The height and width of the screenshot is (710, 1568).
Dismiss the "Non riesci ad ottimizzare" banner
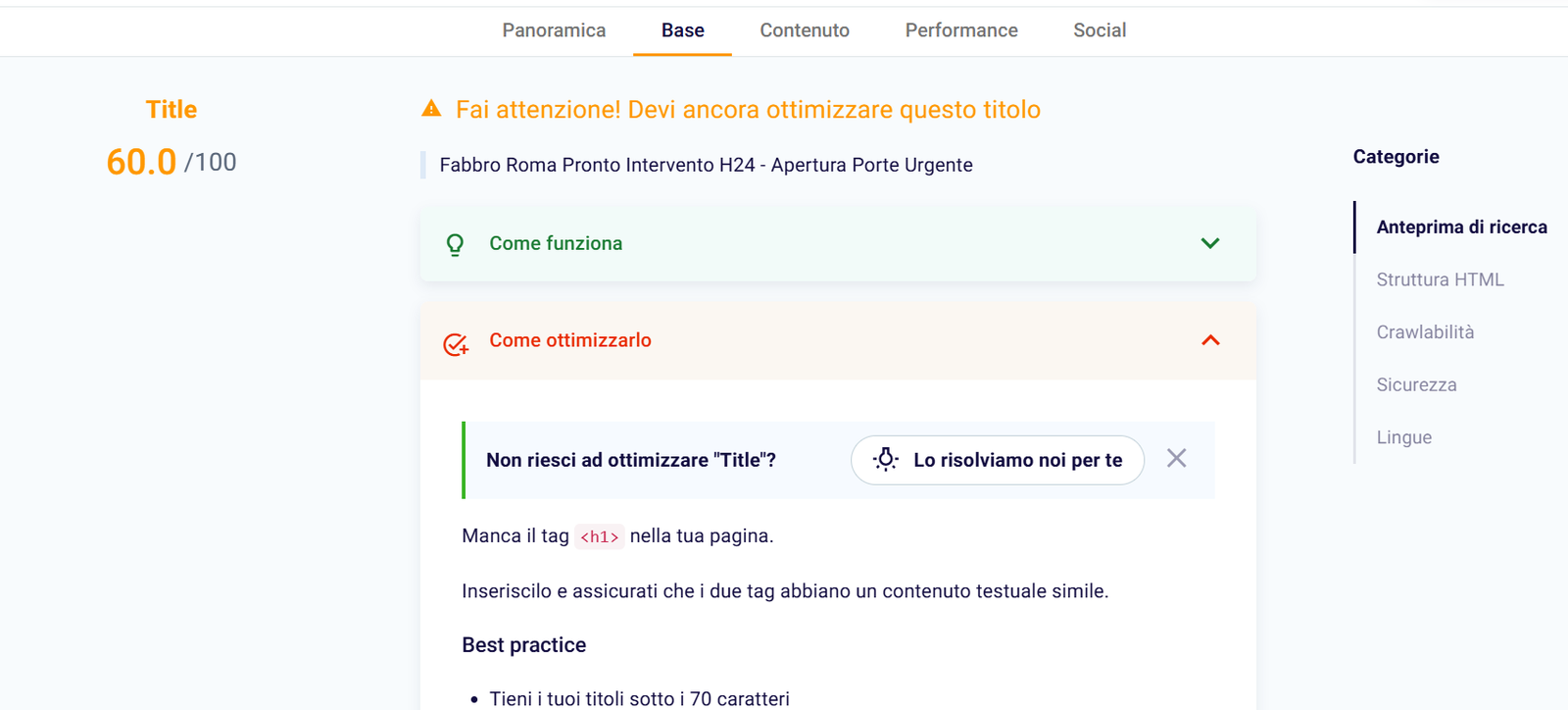[1176, 459]
